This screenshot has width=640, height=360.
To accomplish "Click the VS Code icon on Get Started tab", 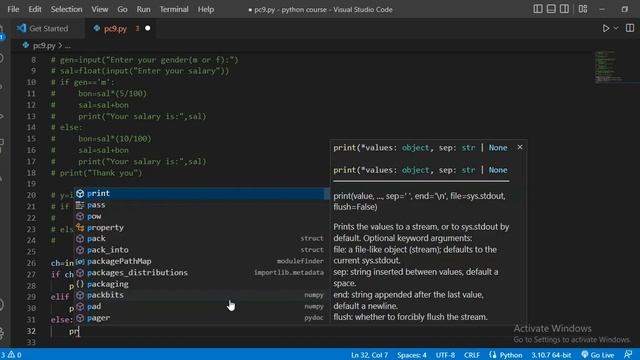I will coord(22,28).
